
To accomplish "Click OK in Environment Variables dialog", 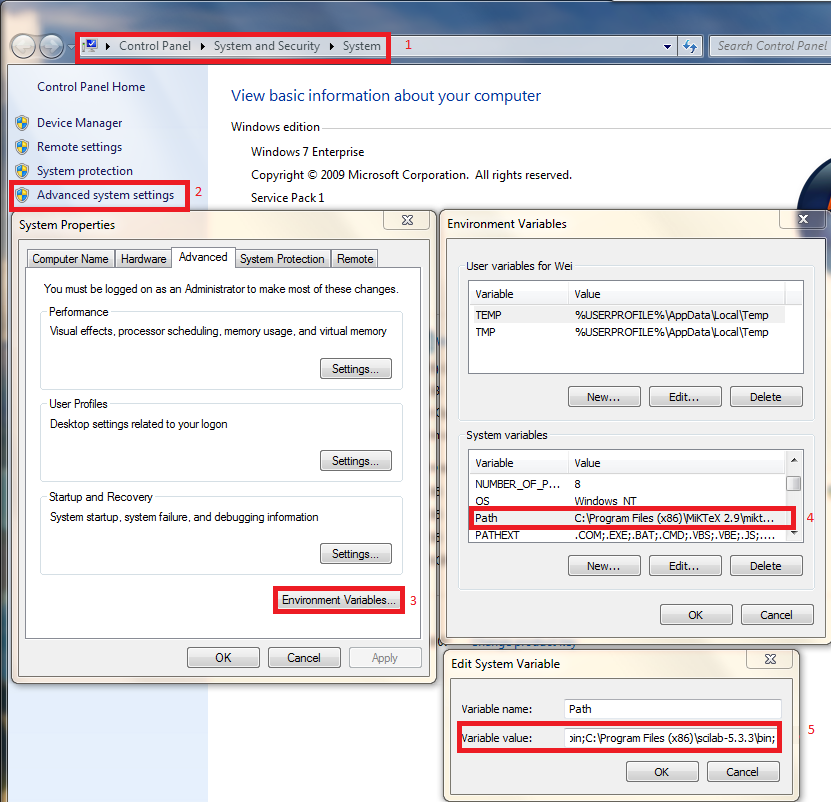I will [x=696, y=615].
